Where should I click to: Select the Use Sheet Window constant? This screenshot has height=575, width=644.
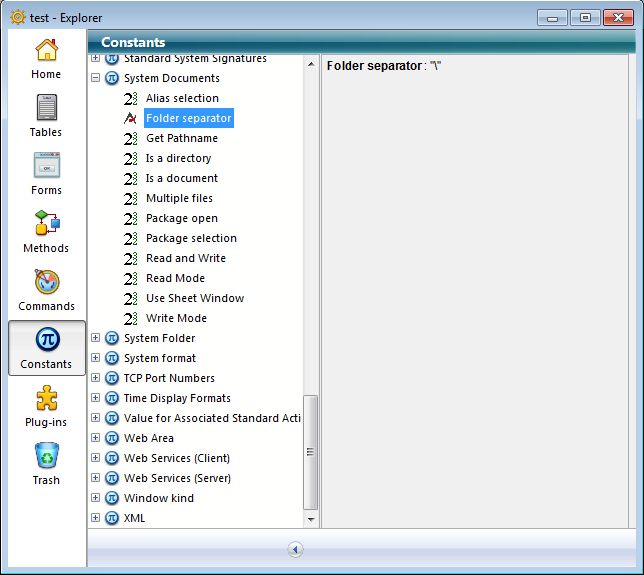[194, 298]
